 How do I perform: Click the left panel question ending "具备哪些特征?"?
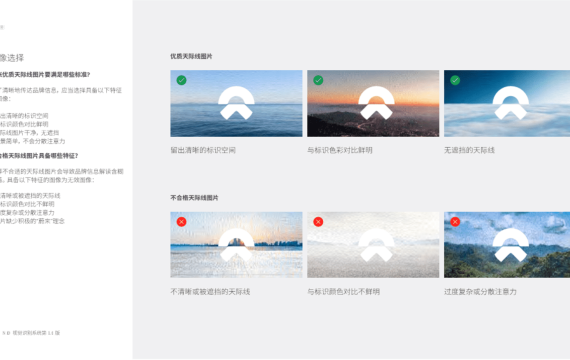(39, 156)
